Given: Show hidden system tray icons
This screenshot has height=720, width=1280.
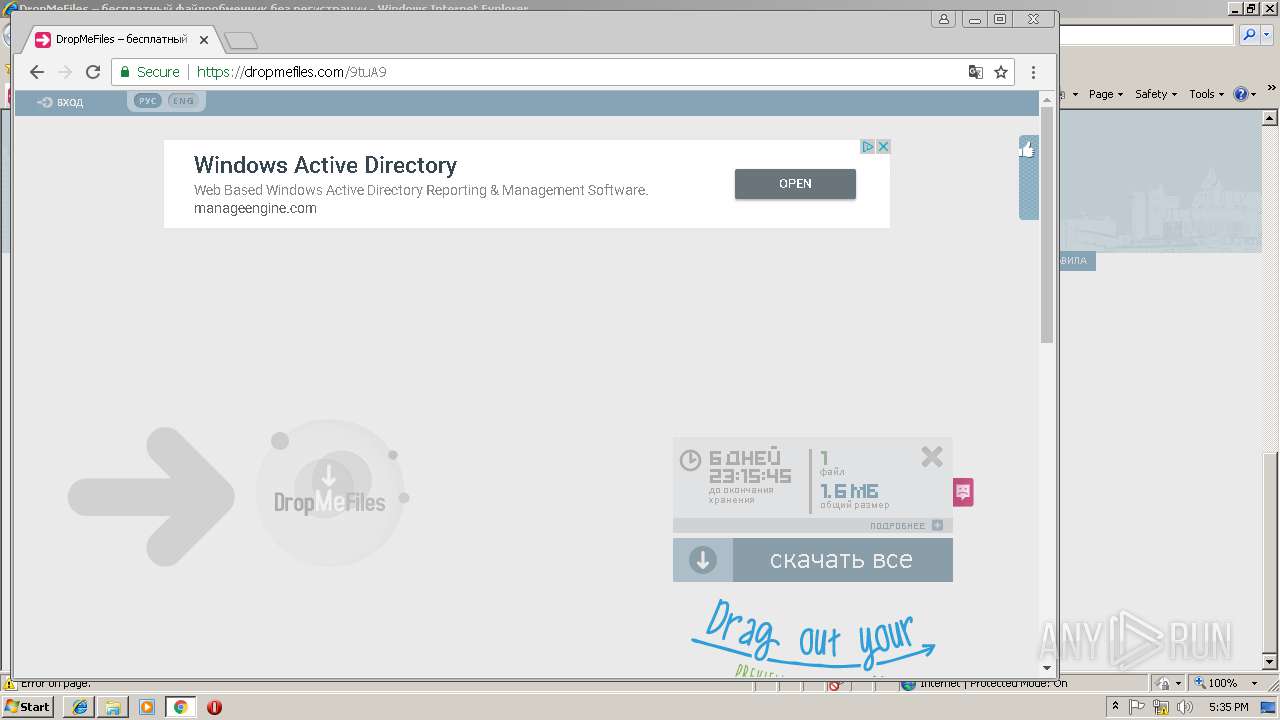Looking at the screenshot, I should (x=1117, y=707).
